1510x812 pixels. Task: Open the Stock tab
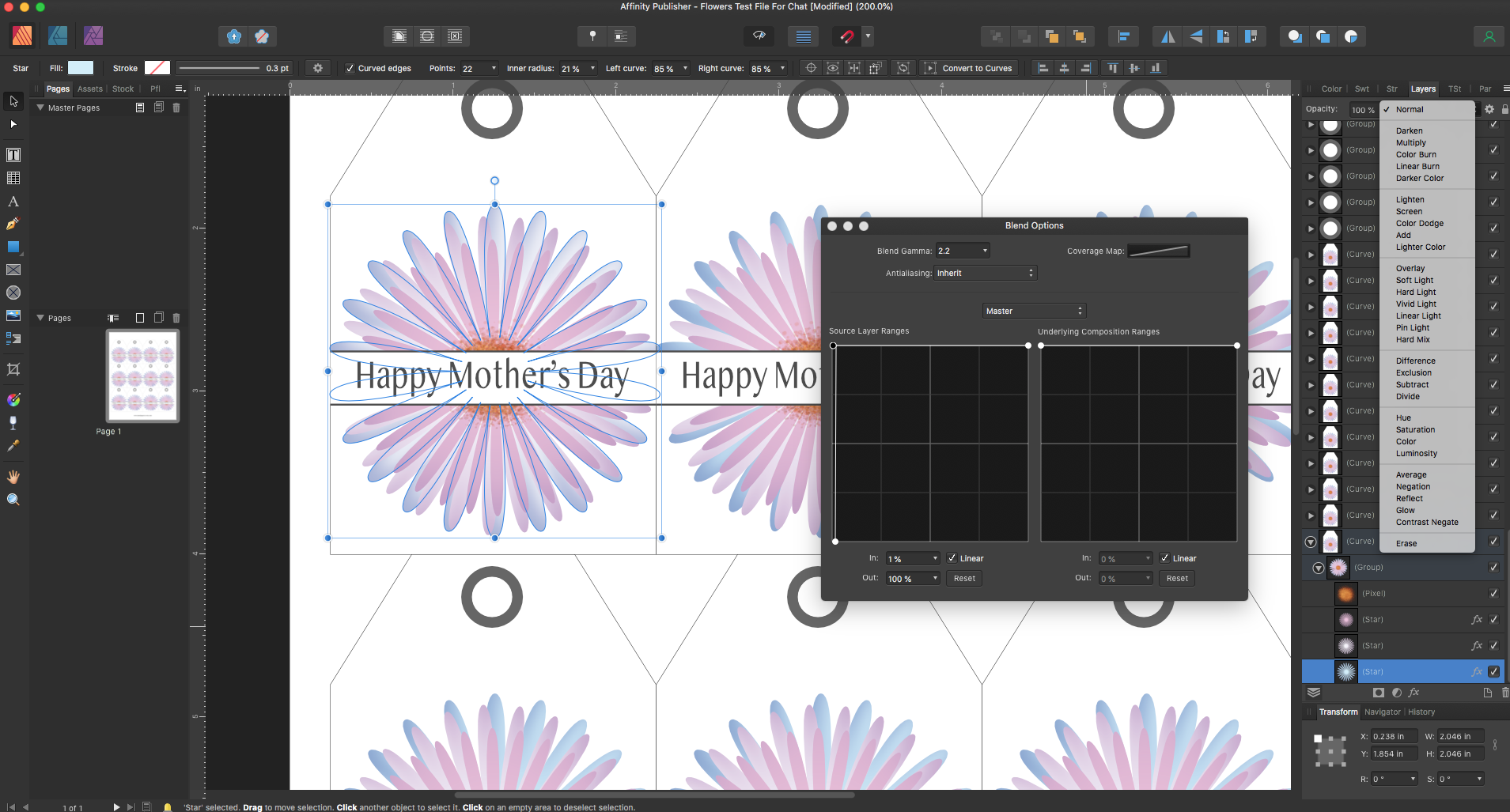(x=123, y=89)
